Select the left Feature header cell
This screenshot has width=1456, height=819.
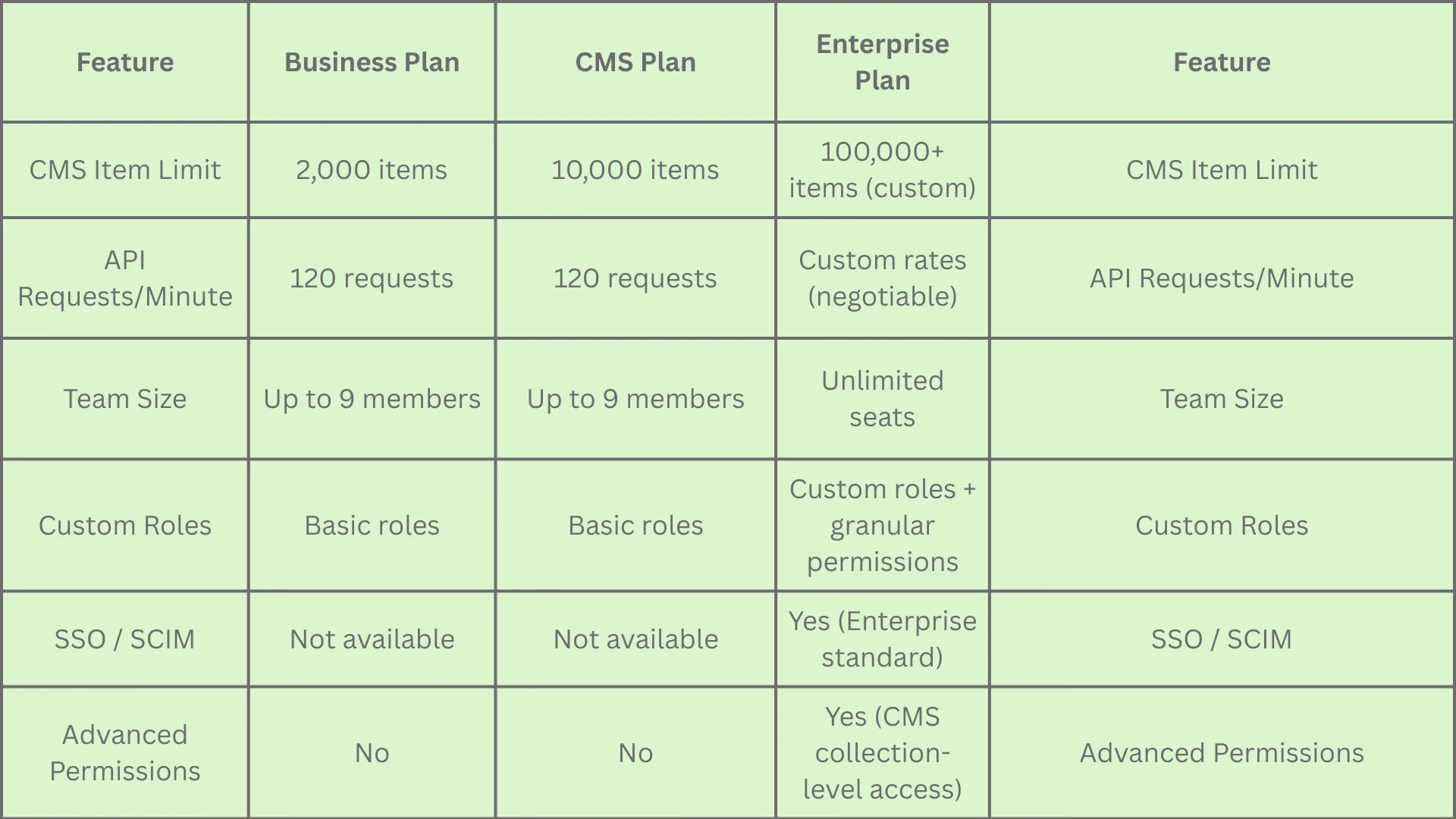125,62
